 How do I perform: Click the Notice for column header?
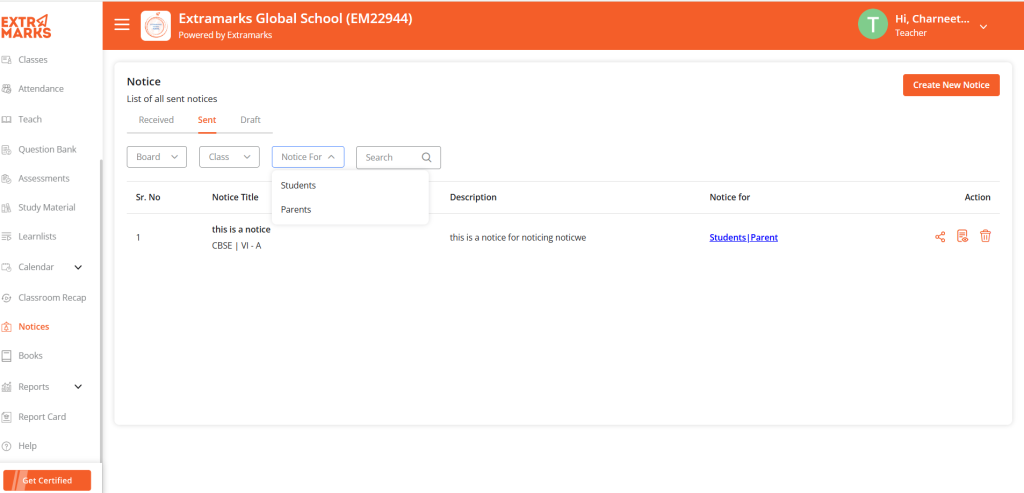(x=729, y=197)
